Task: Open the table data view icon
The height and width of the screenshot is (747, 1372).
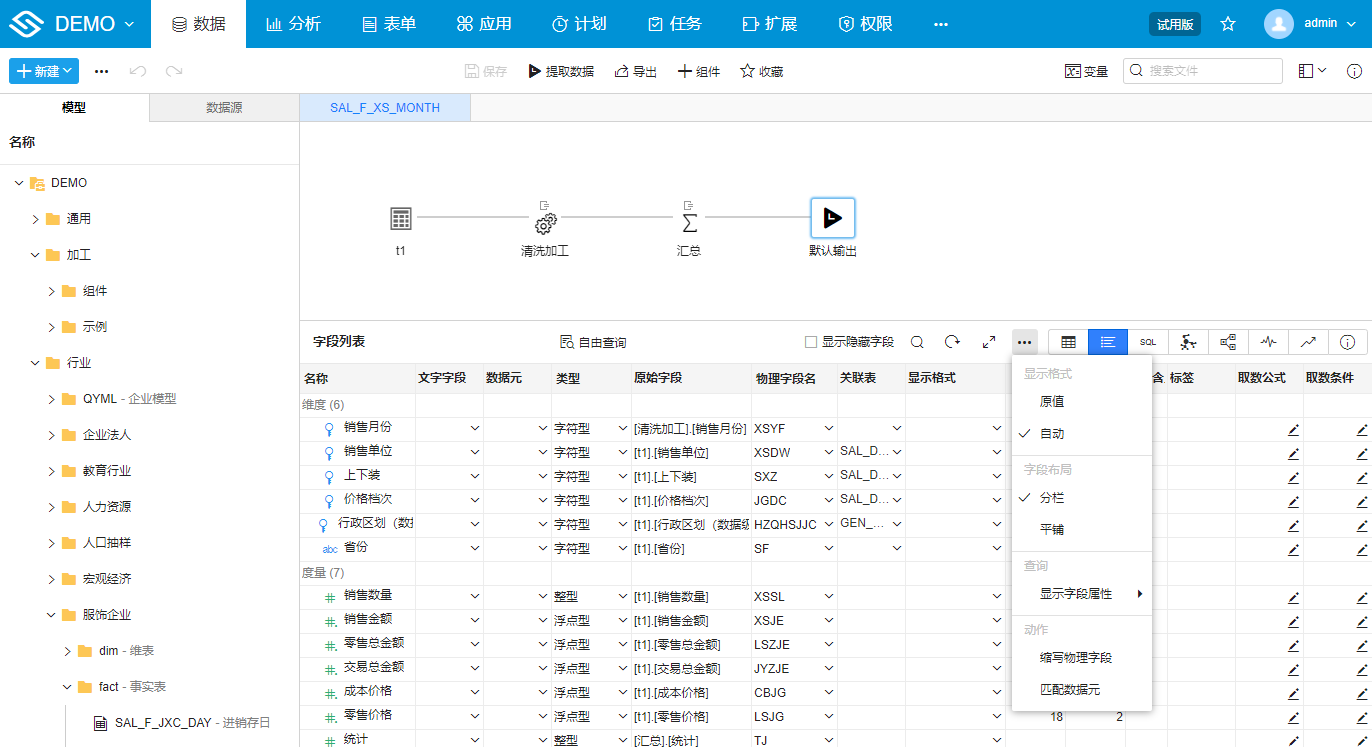Action: click(1068, 342)
